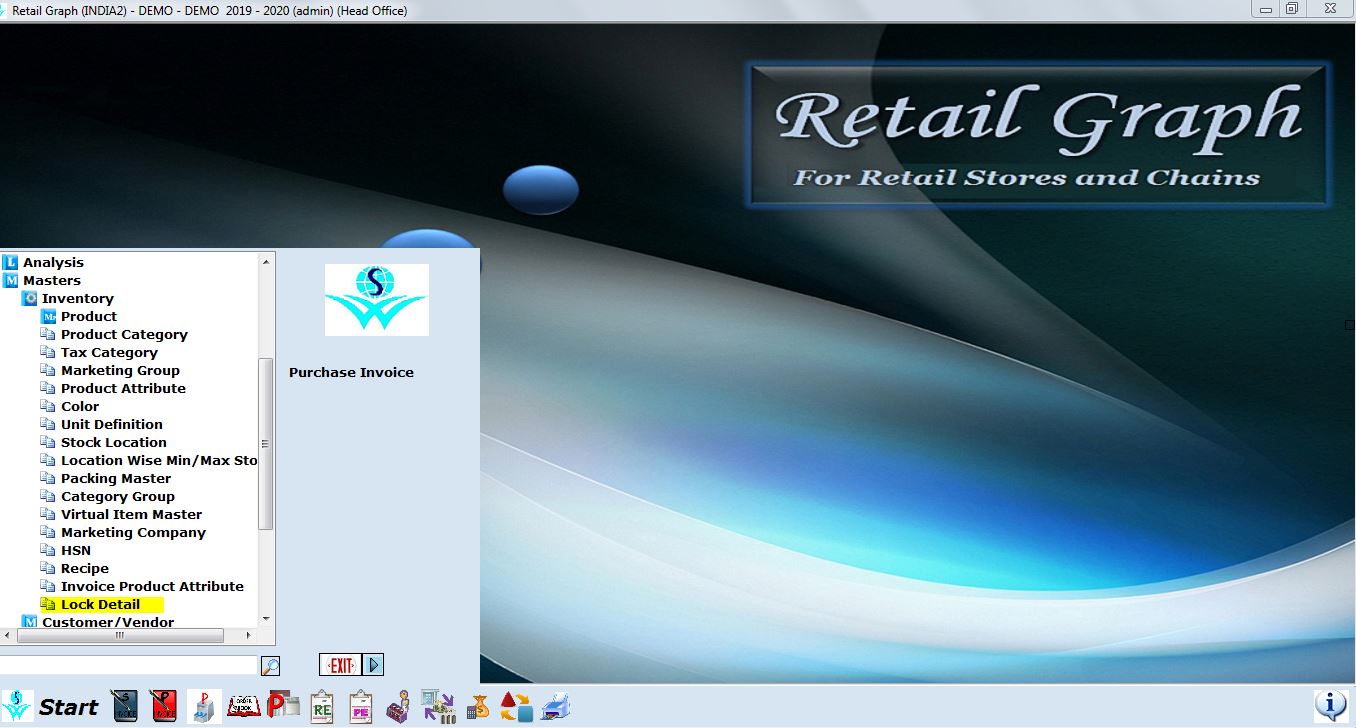This screenshot has width=1356, height=728.
Task: Open Product Category master
Action: (124, 334)
